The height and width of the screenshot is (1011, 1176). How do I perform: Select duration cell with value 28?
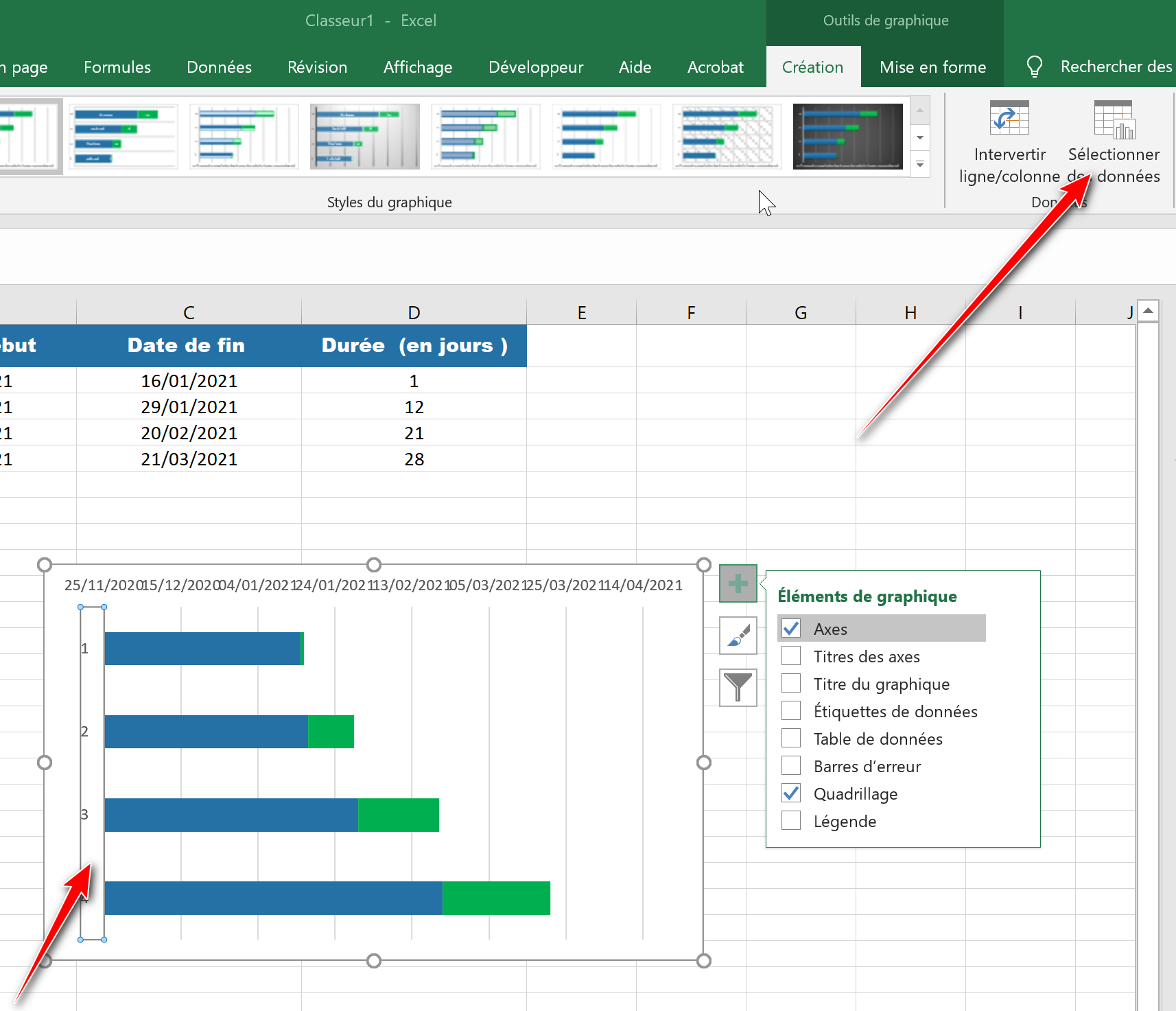[x=414, y=458]
